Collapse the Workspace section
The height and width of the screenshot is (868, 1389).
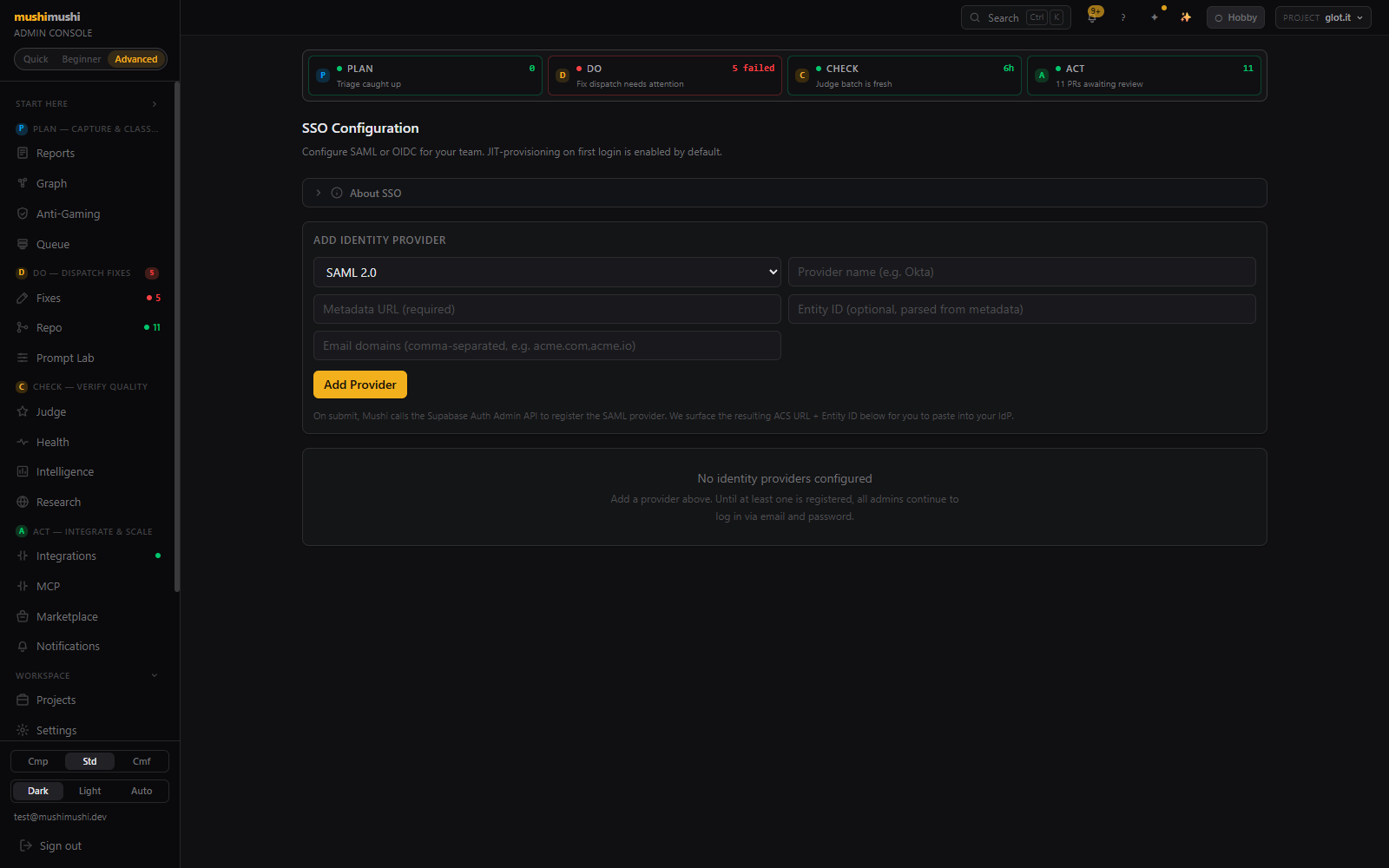[87, 675]
